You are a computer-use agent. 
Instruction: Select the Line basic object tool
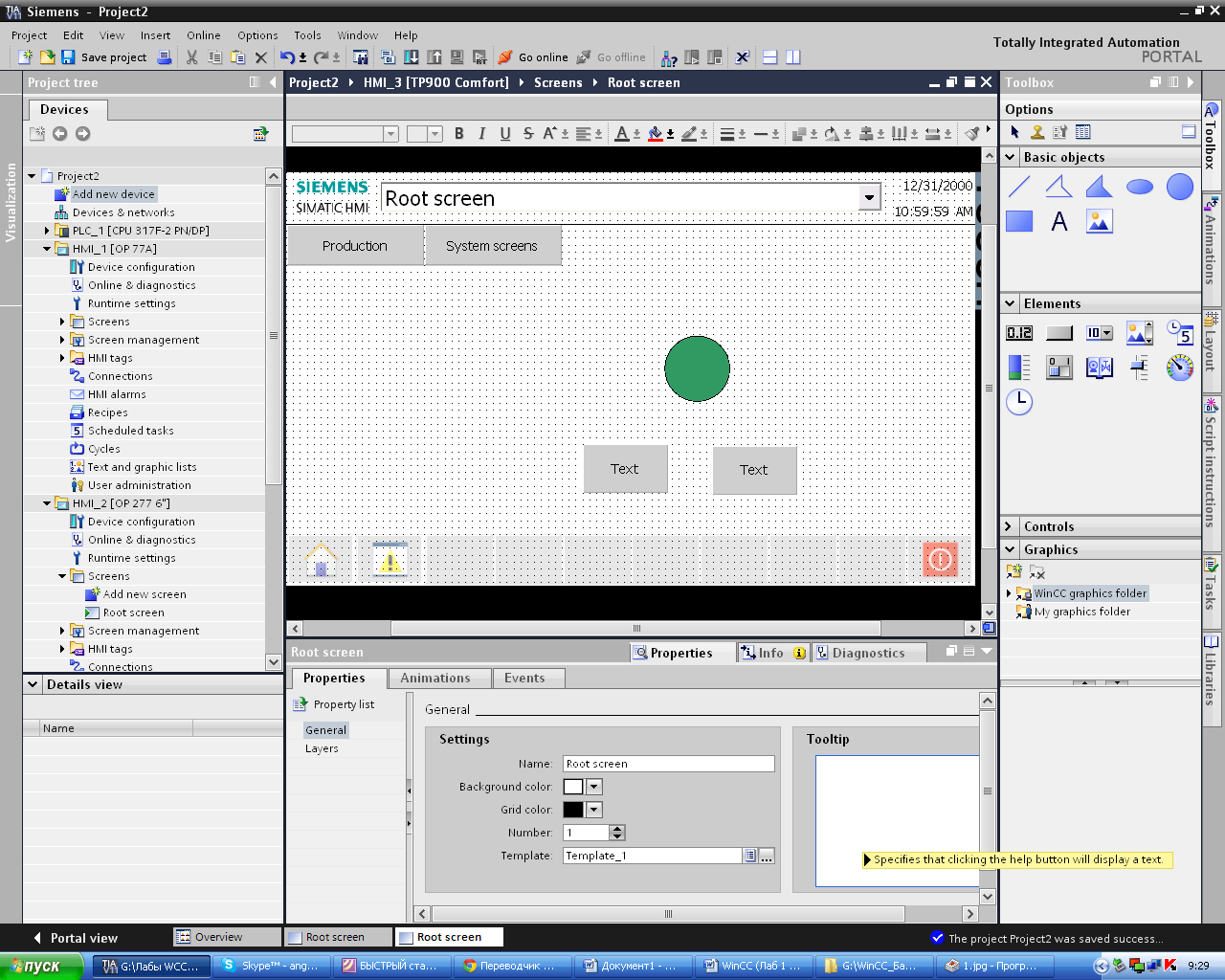point(1019,187)
